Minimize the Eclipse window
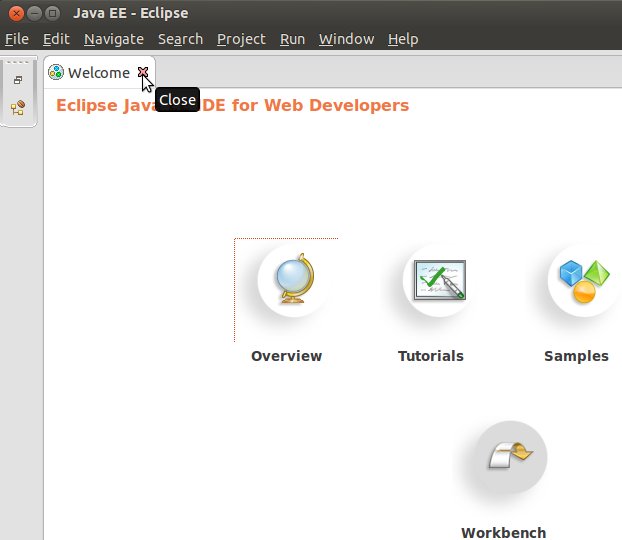The width and height of the screenshot is (622, 540). pyautogui.click(x=35, y=13)
